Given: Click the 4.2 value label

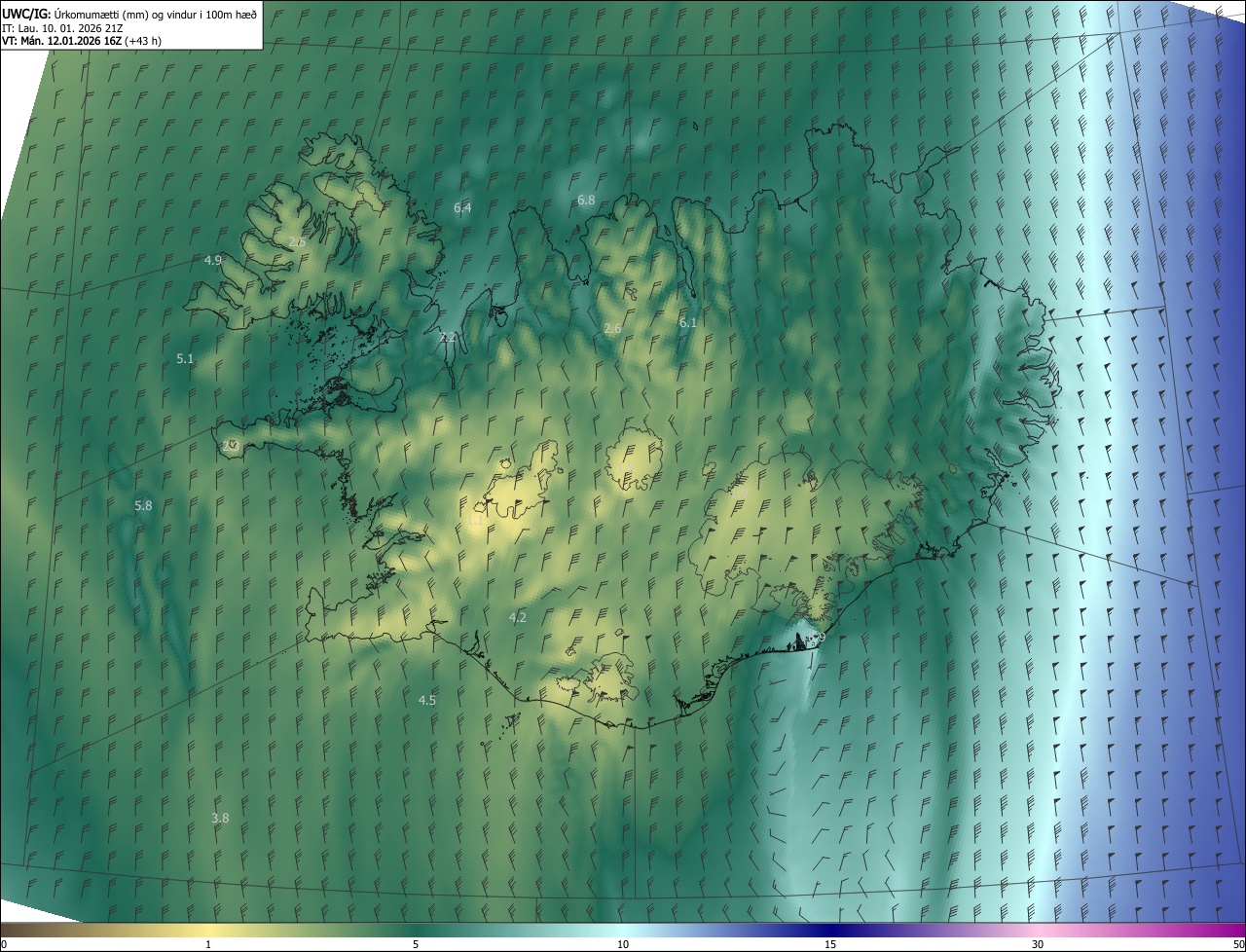Looking at the screenshot, I should coord(518,617).
